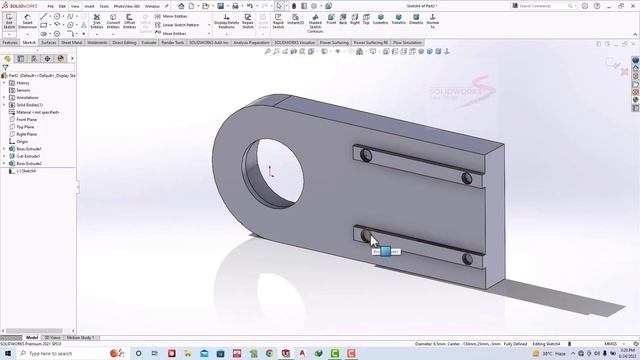This screenshot has height=360, width=640.
Task: Expand the Boss-Extrude2 feature
Action: click(x=4, y=164)
